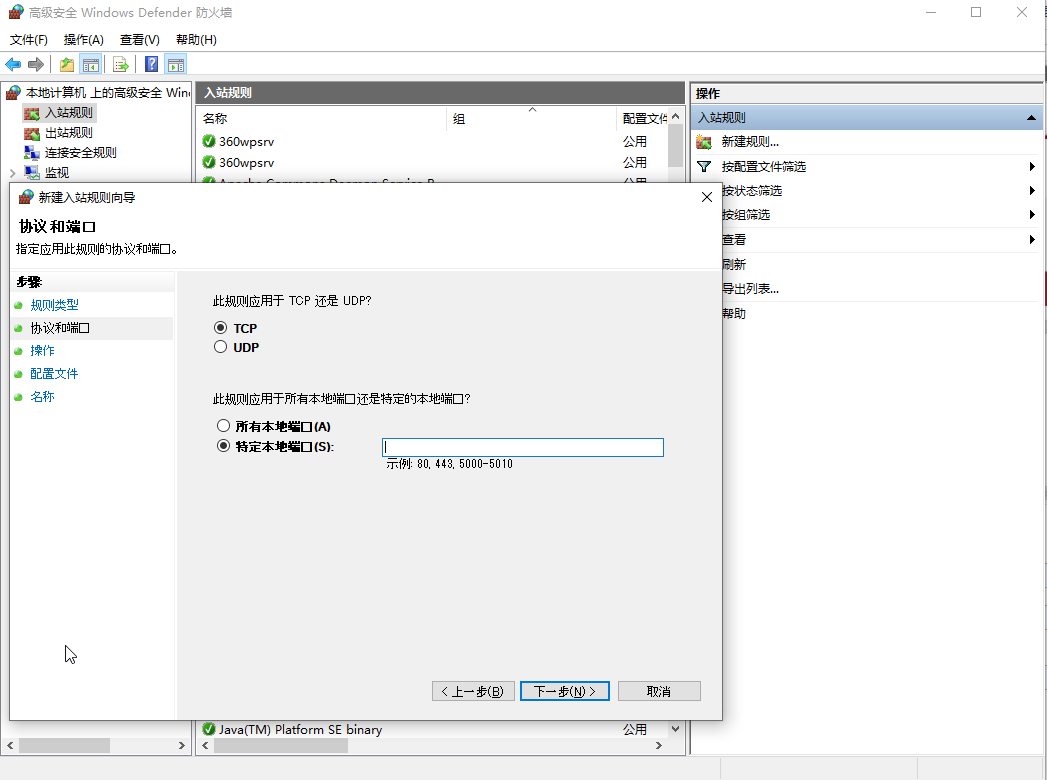Select the UDP radio button

[220, 347]
